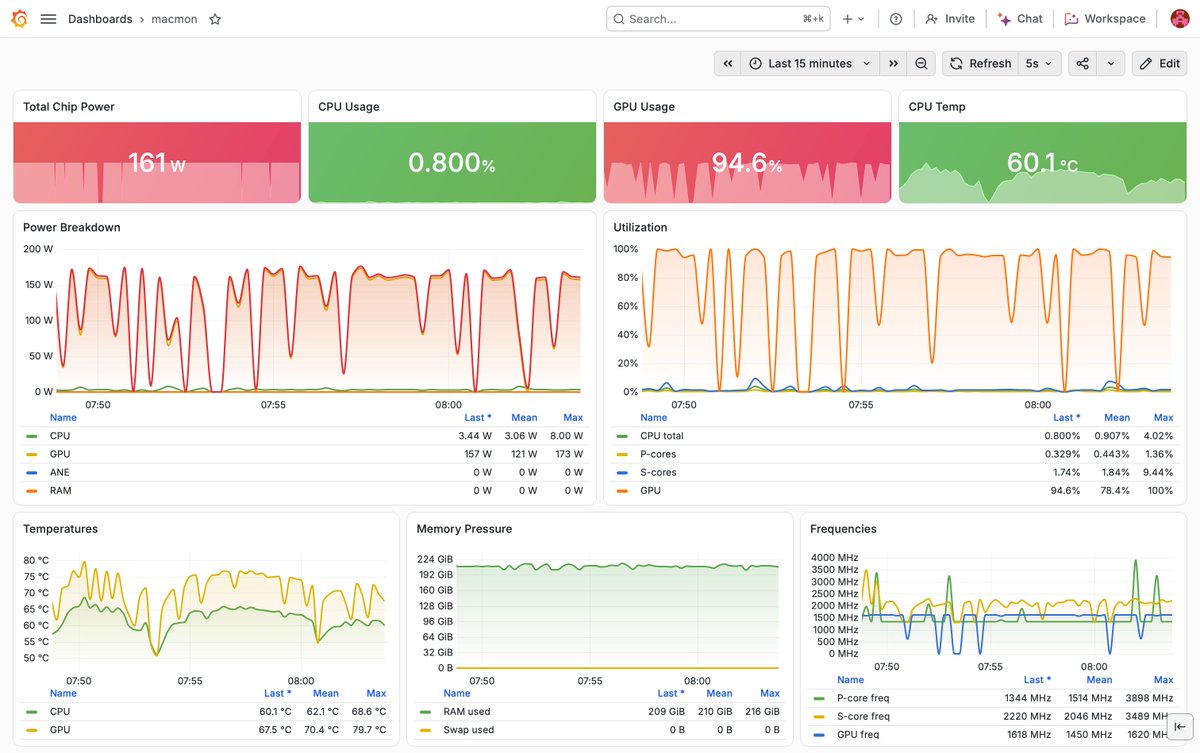Click the Edit dashboard button

click(x=1159, y=63)
